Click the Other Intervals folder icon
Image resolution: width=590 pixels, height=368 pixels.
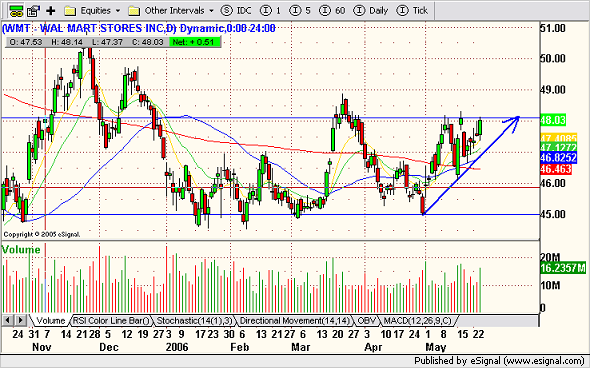[x=134, y=11]
